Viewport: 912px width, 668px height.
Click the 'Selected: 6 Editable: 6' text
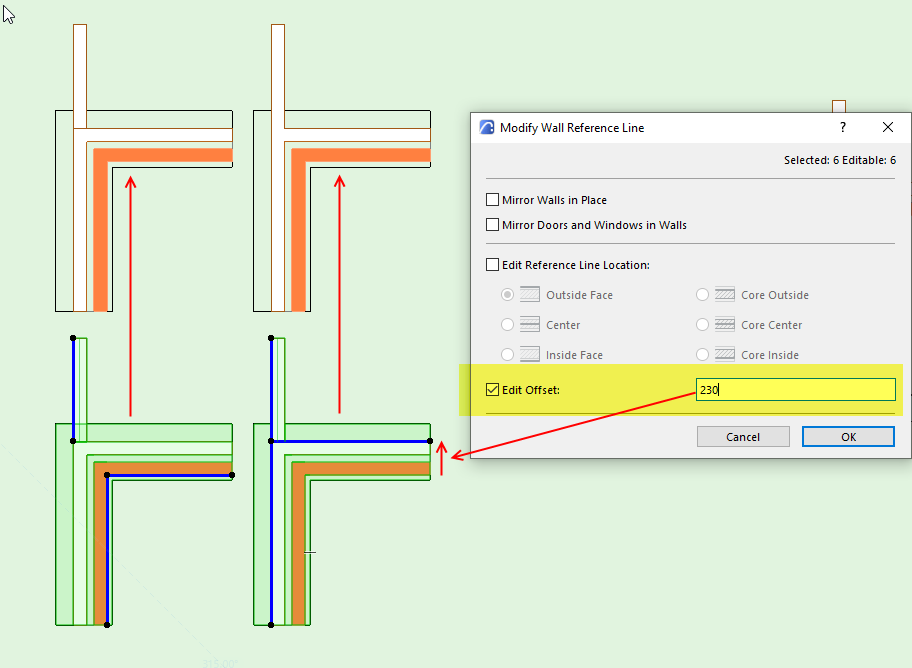point(840,160)
